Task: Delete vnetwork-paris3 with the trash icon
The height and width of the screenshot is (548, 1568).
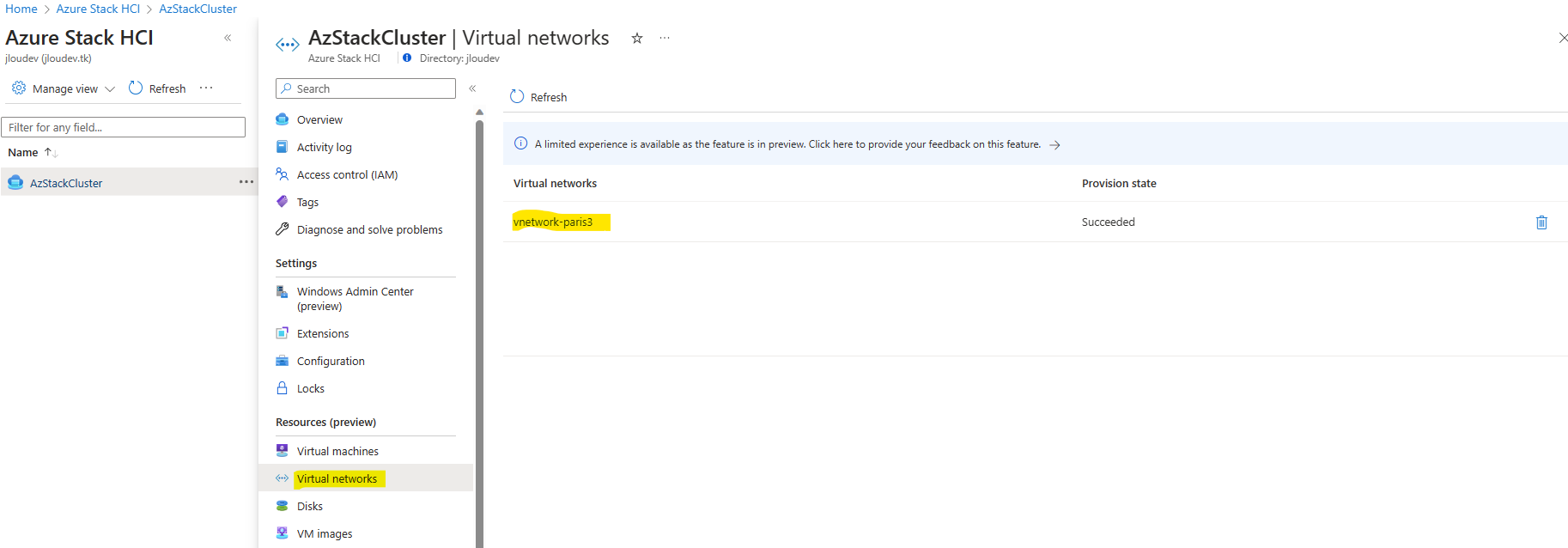Action: pos(1541,222)
